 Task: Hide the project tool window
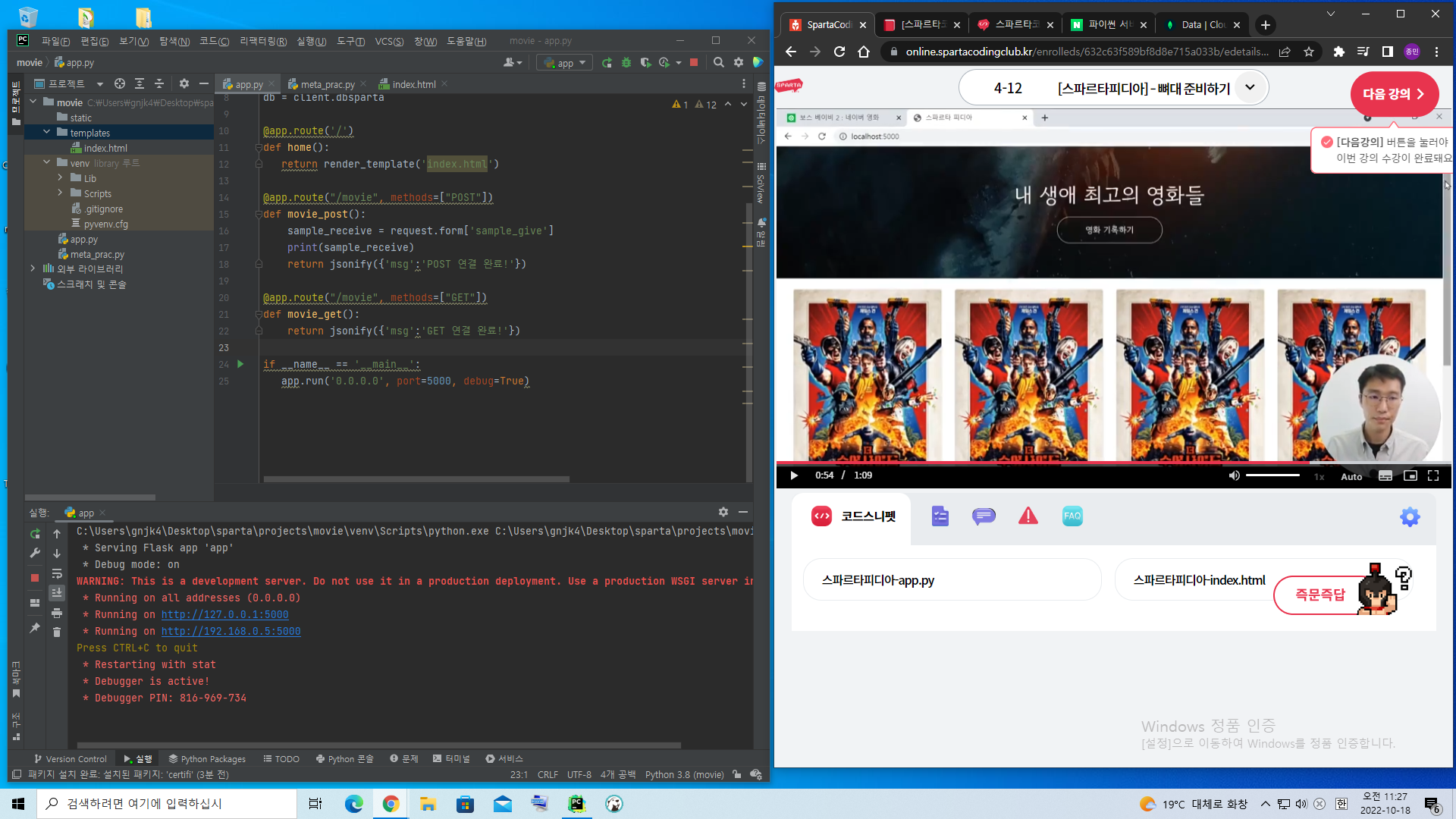[x=203, y=83]
